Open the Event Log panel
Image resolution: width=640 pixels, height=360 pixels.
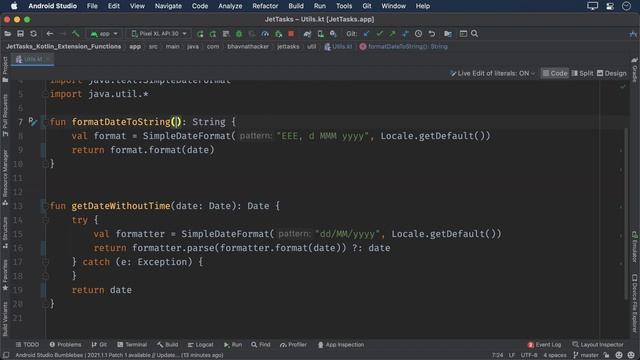click(544, 345)
